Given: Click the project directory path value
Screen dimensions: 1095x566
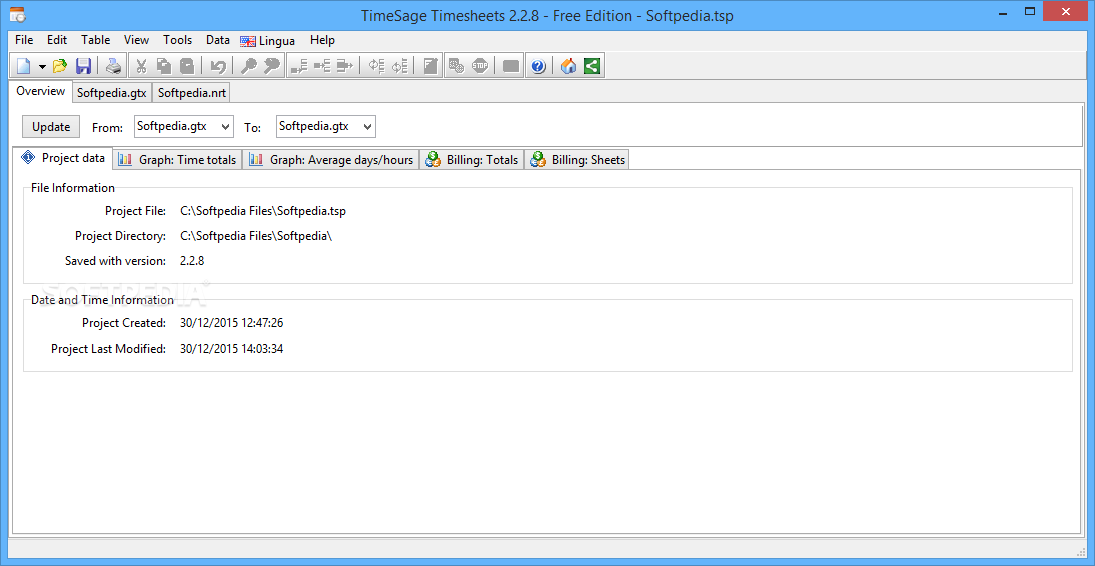Looking at the screenshot, I should coord(256,235).
